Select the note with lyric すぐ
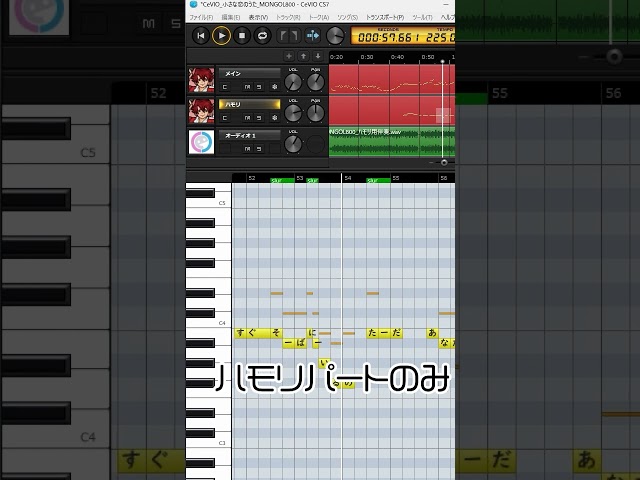The height and width of the screenshot is (480, 640). point(252,333)
